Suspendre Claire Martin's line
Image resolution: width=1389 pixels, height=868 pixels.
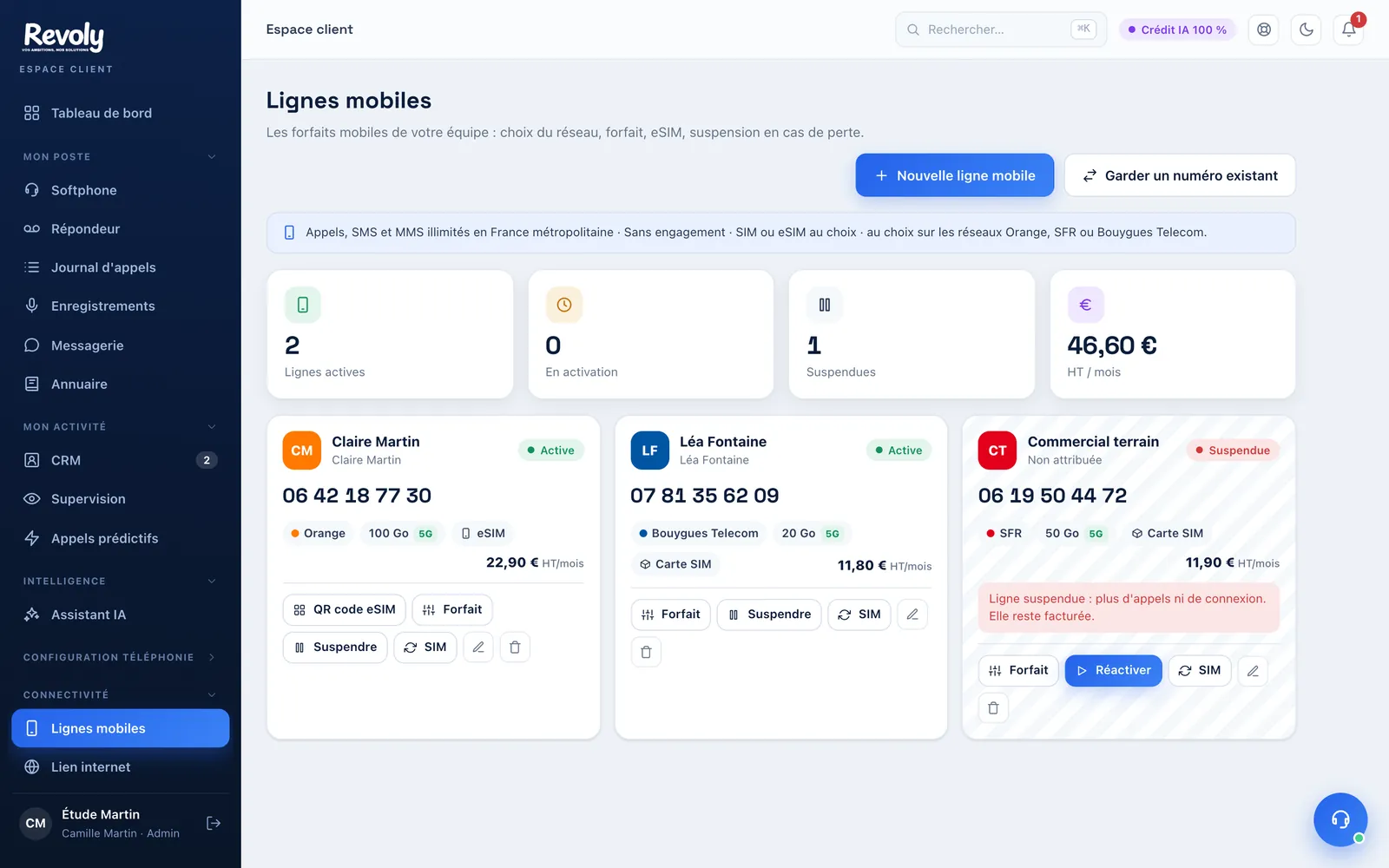335,648
